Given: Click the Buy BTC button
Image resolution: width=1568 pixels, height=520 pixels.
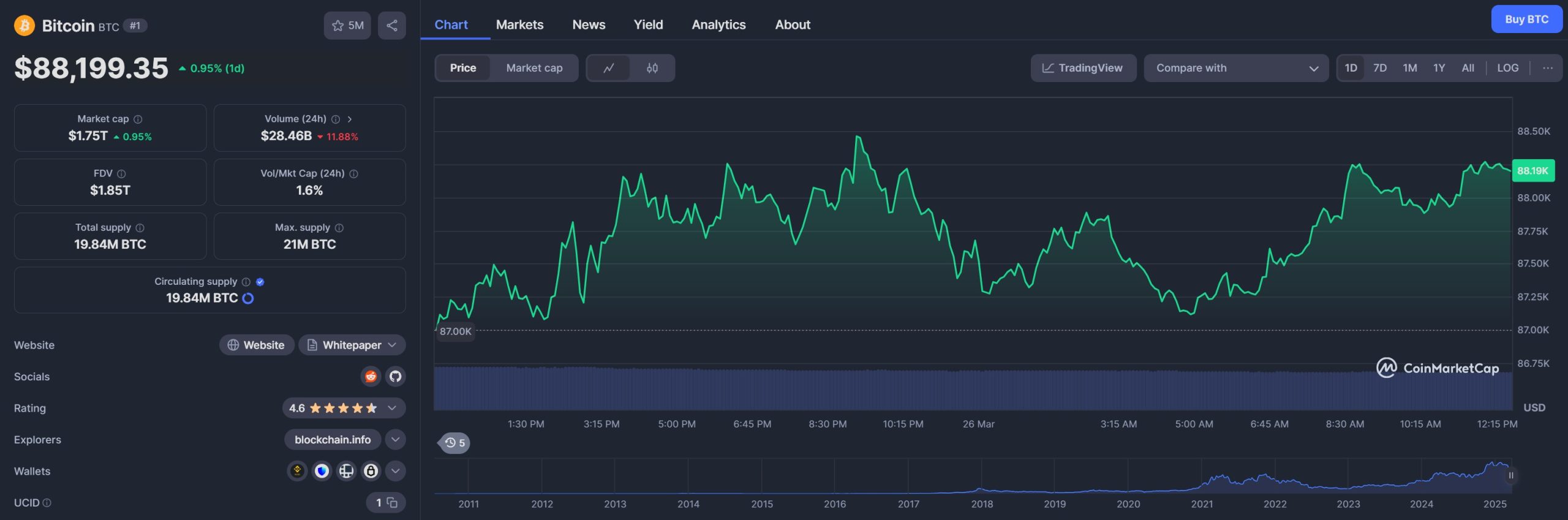Looking at the screenshot, I should (1526, 19).
